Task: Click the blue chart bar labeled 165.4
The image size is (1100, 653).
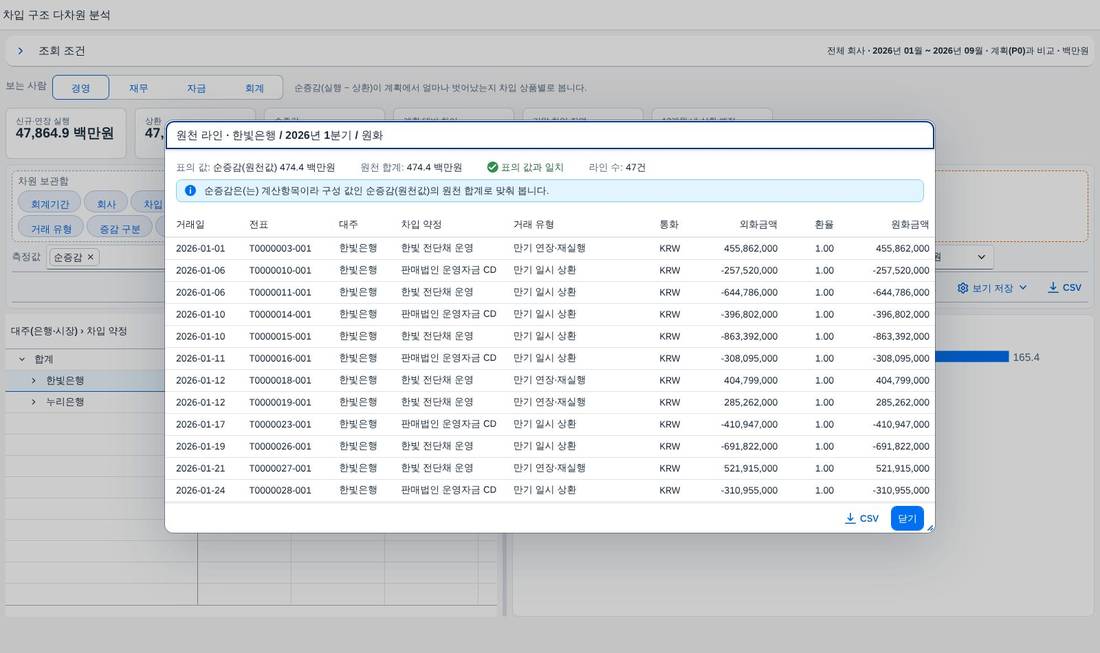Action: point(972,357)
